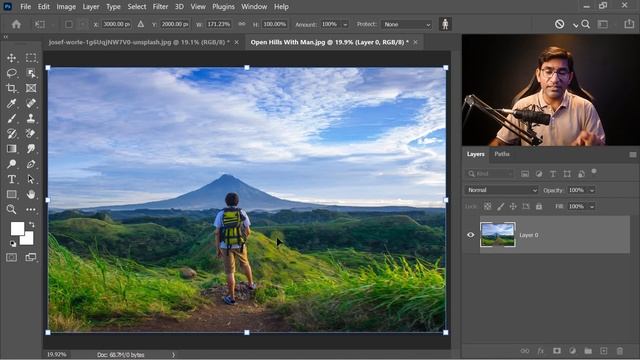Open the File menu

25,7
